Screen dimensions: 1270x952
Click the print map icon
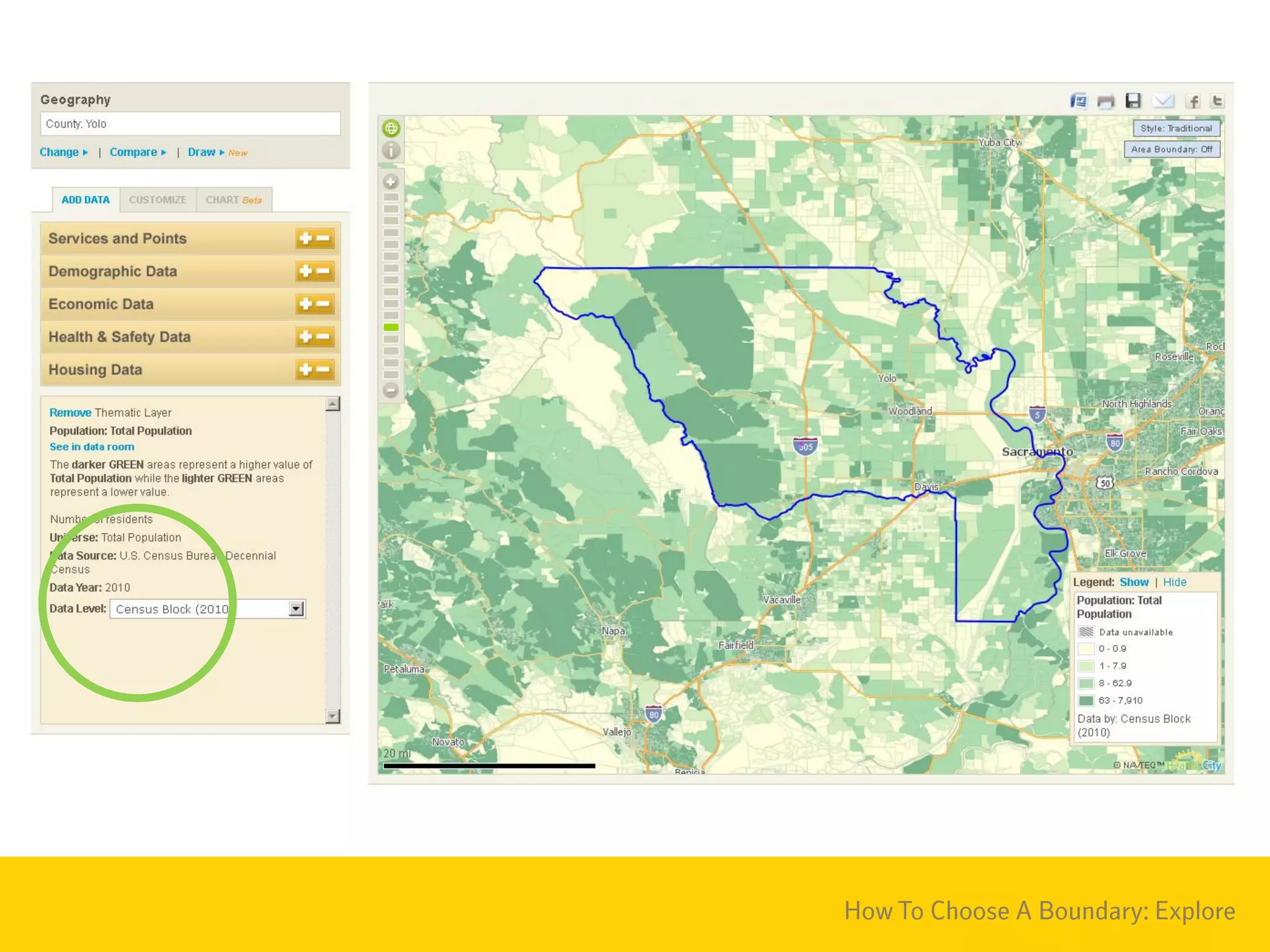(1106, 101)
